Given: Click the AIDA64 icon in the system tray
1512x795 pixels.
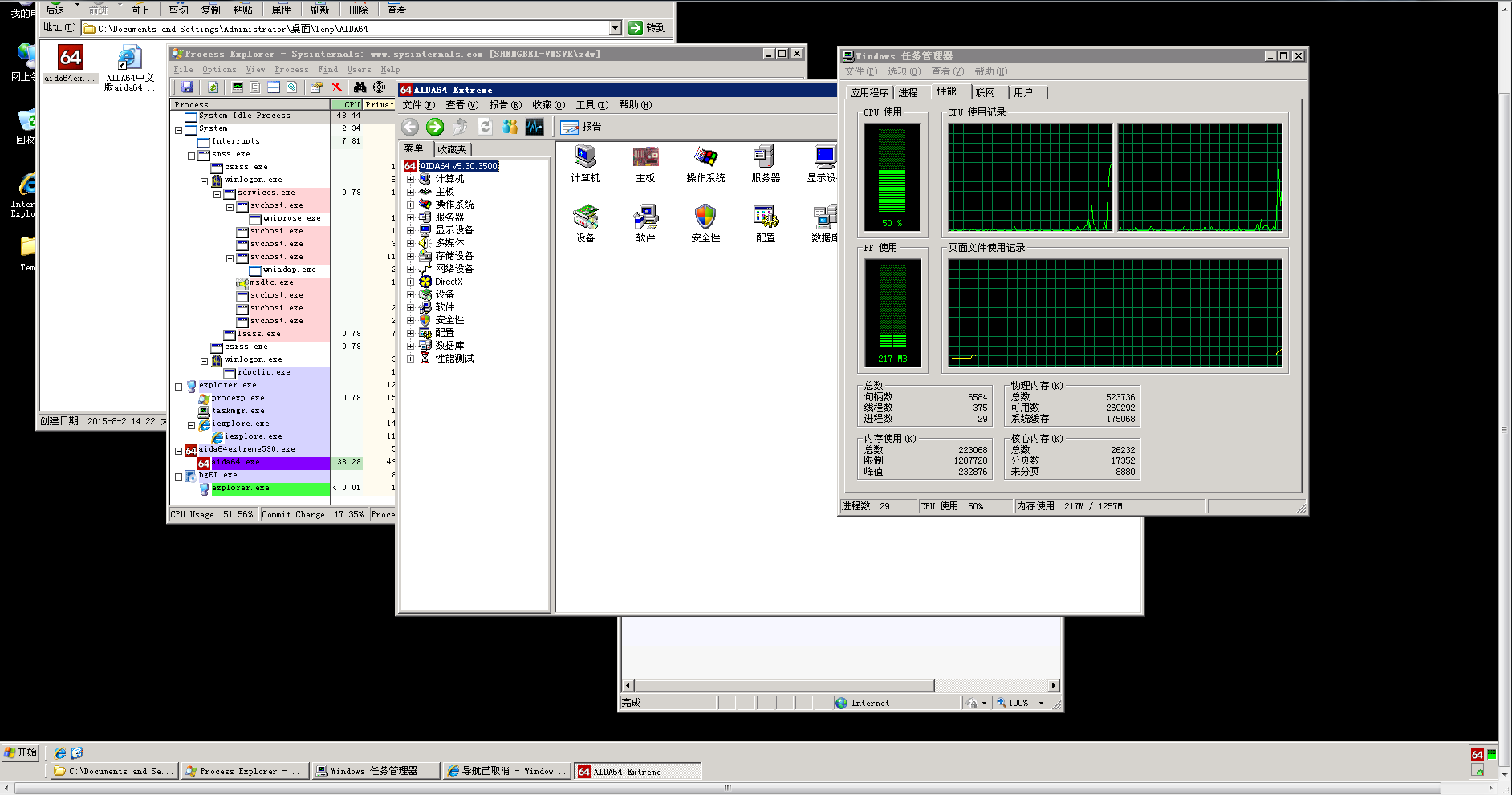Looking at the screenshot, I should tap(1477, 755).
